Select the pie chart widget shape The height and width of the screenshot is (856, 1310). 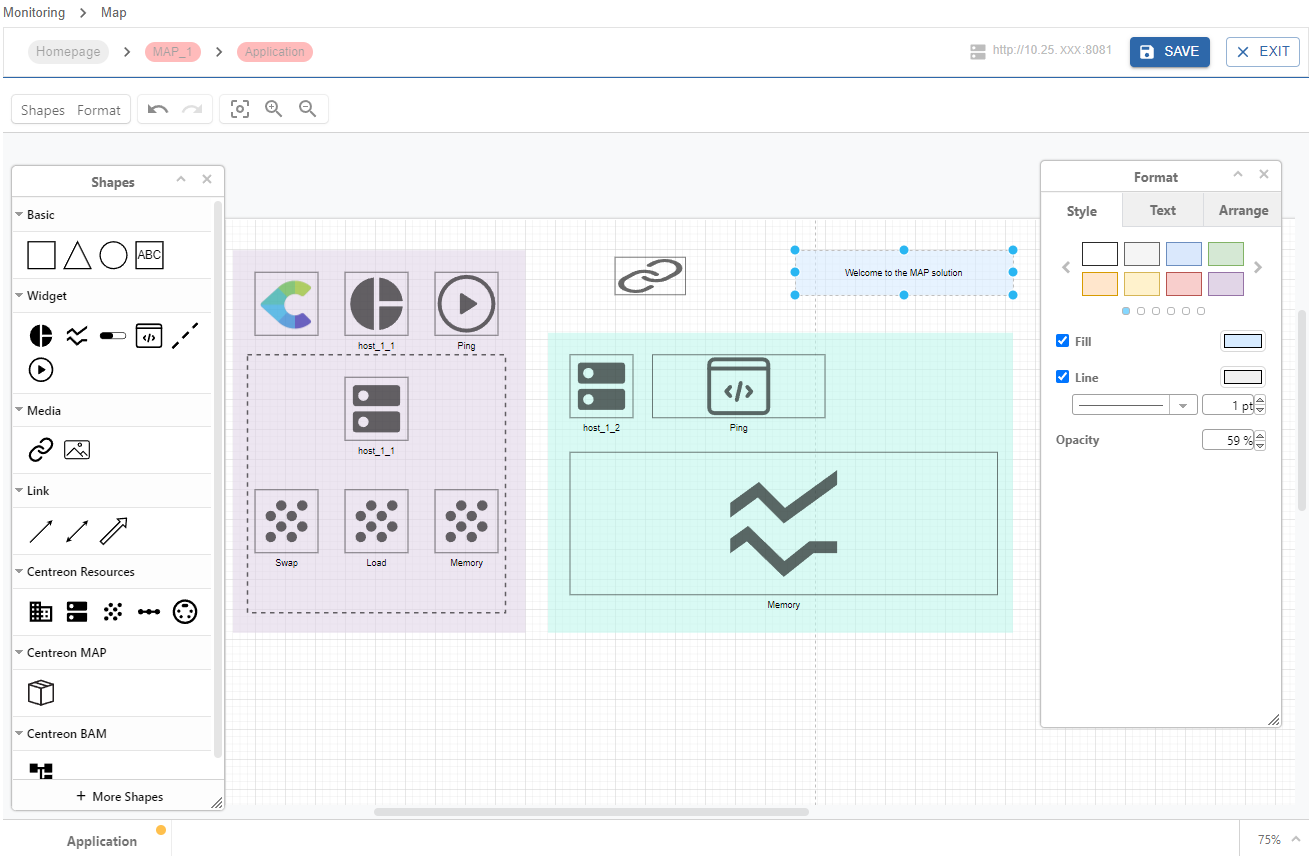coord(41,336)
